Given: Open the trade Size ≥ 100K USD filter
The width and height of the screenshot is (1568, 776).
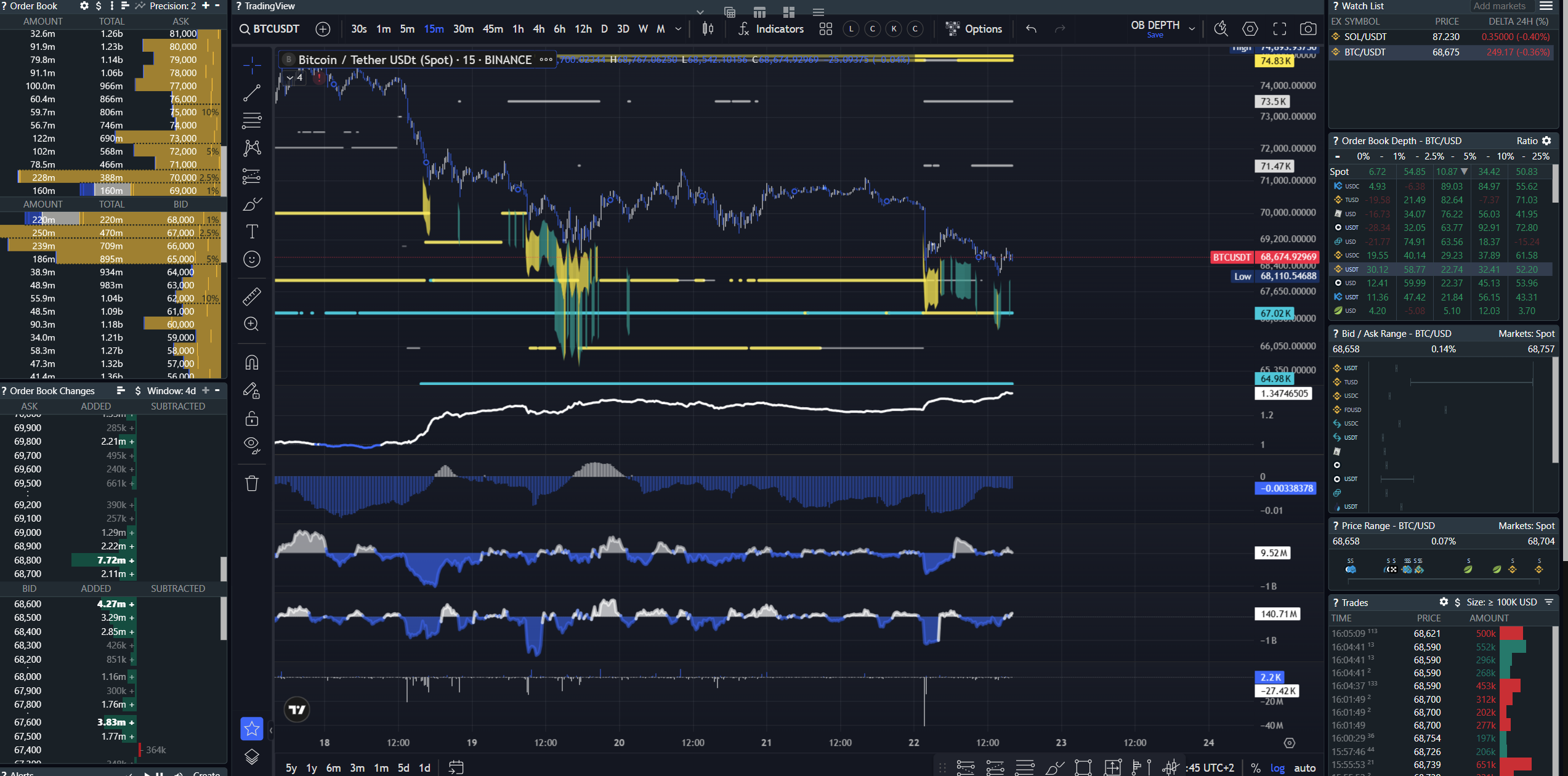Looking at the screenshot, I should [x=1502, y=602].
